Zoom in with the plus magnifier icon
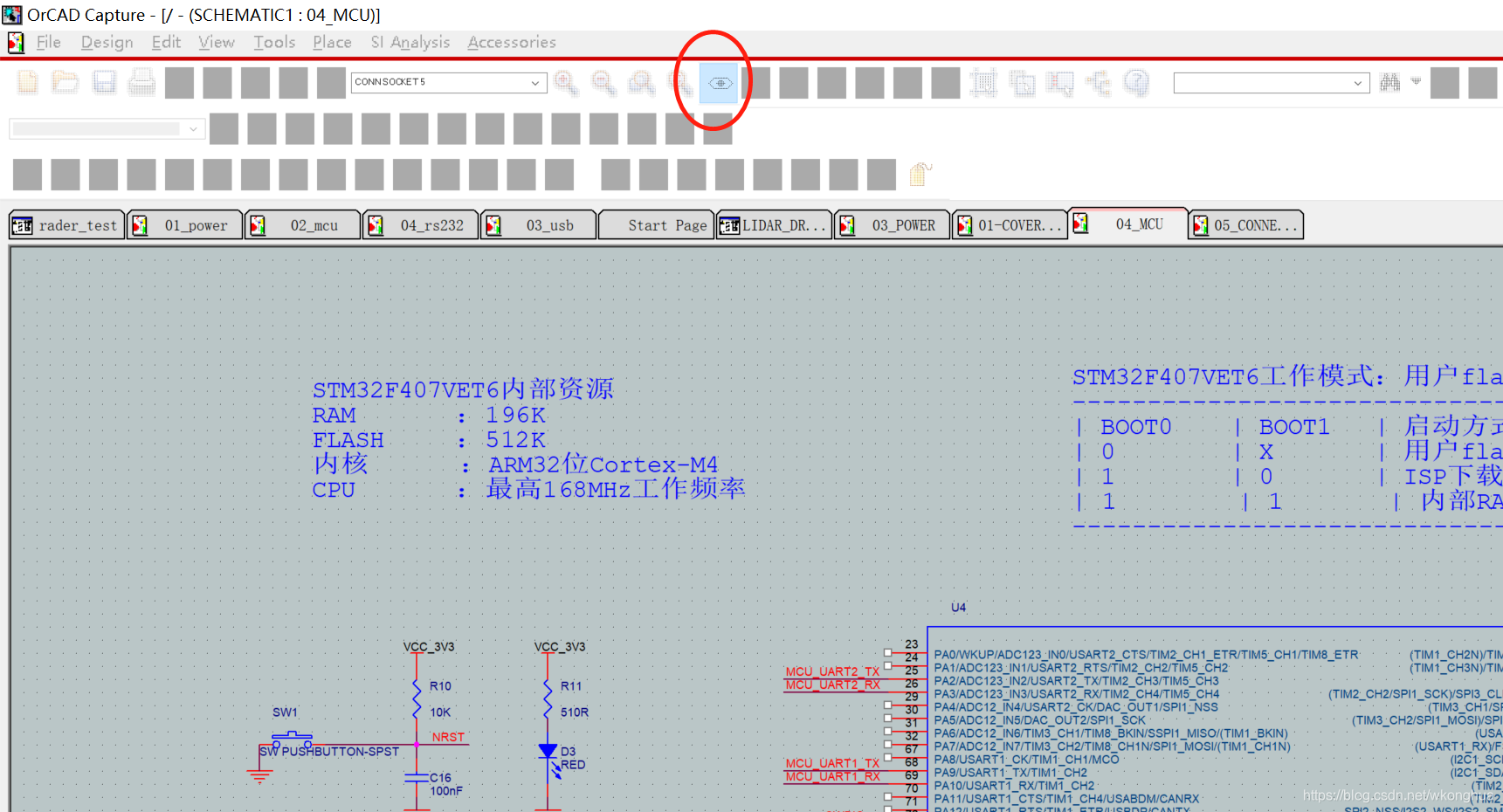The height and width of the screenshot is (812, 1503). tap(566, 83)
